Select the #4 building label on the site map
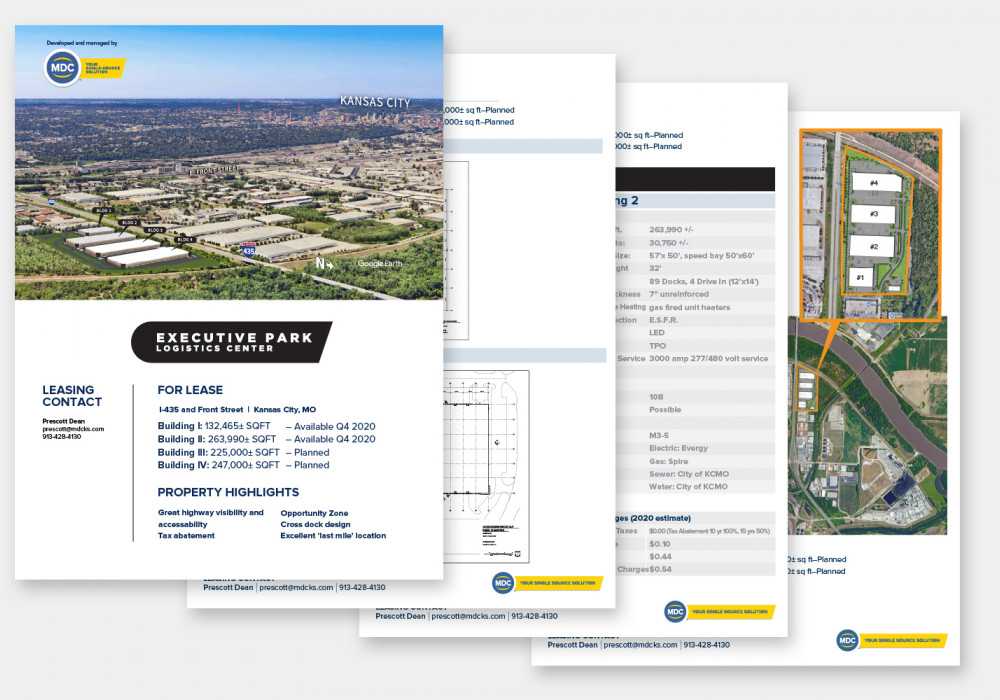The image size is (1000, 700). pyautogui.click(x=873, y=183)
